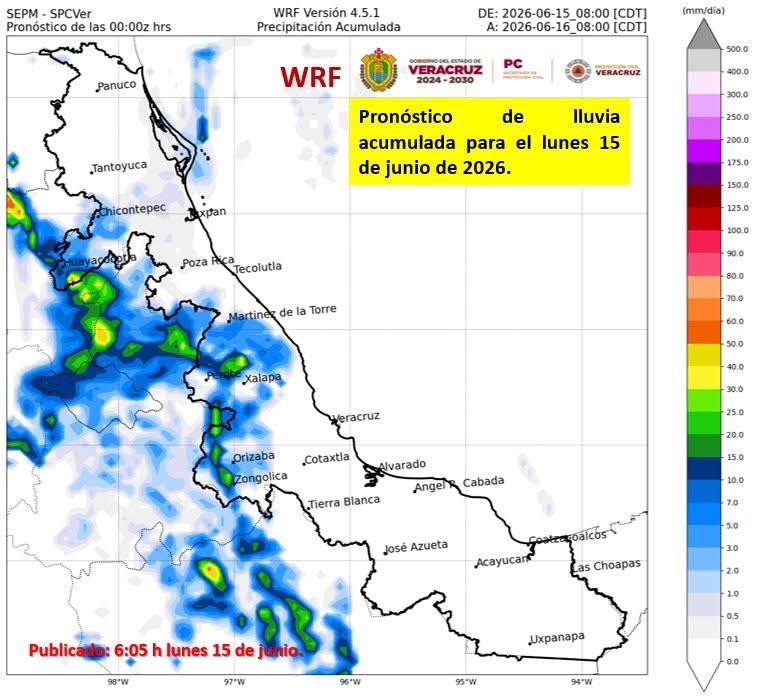Click the DE: 2026-06-15_08:00 start date

coord(562,14)
